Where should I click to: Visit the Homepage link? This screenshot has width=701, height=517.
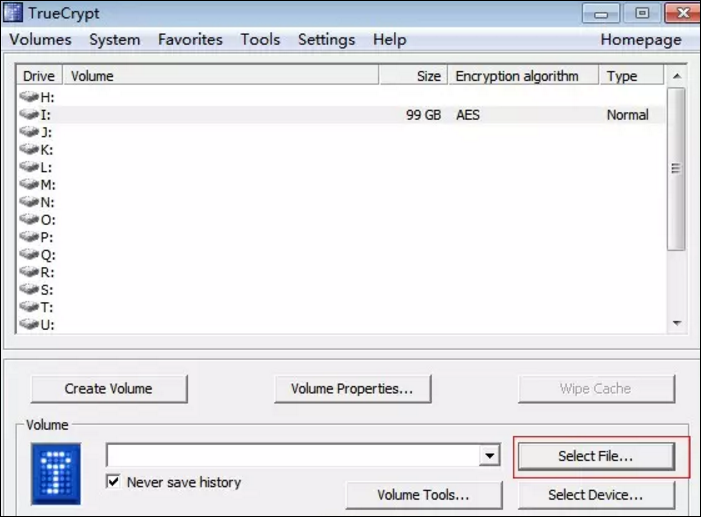coord(641,39)
